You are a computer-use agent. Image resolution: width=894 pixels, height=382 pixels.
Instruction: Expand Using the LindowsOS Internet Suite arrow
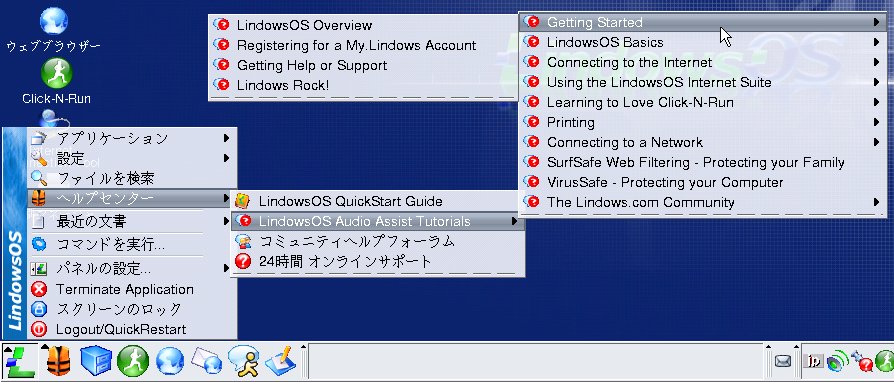pos(876,82)
